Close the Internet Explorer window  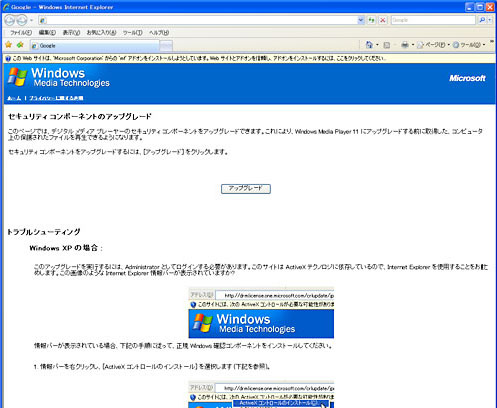(490, 7)
